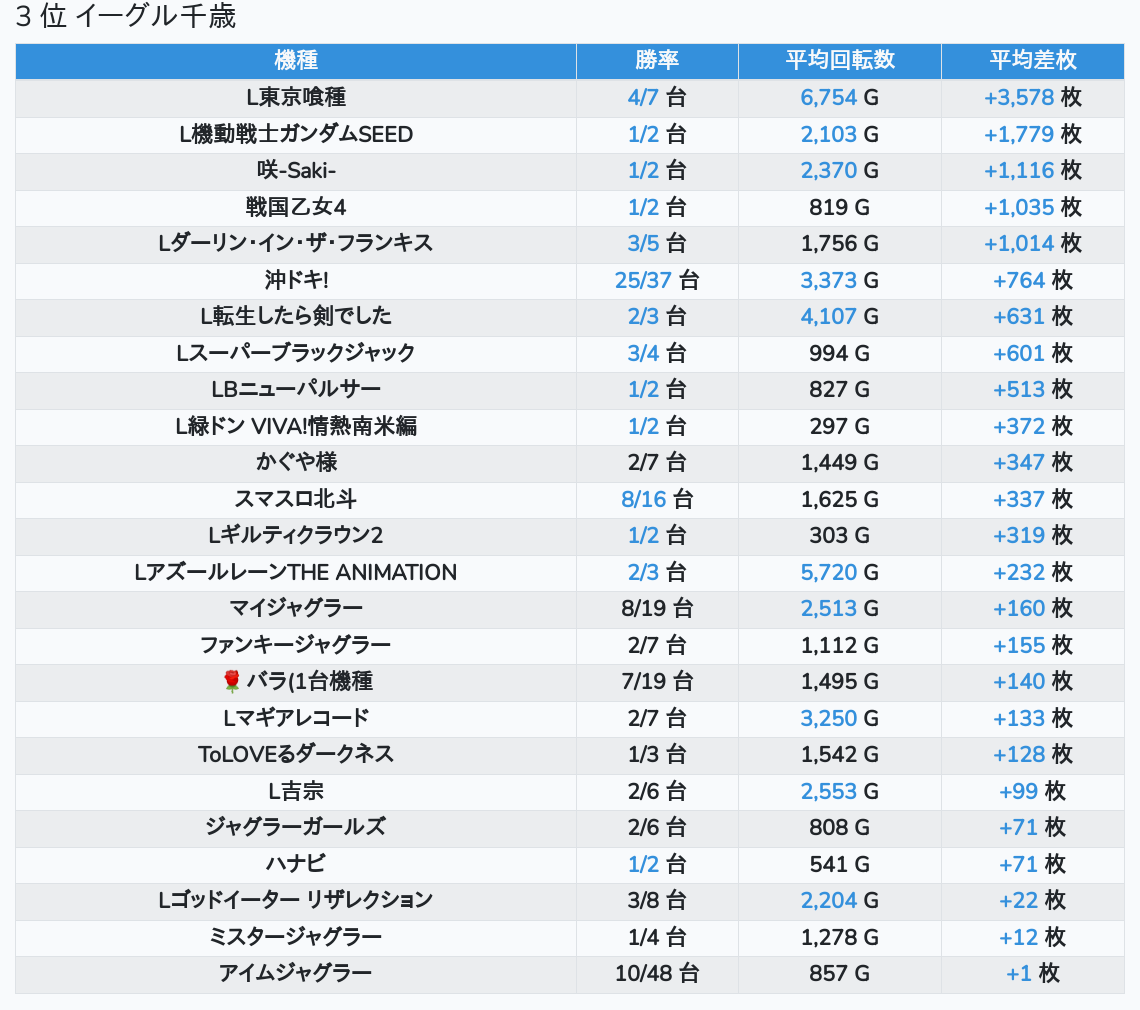Click the アイムジャグラー machine name

[x=296, y=974]
